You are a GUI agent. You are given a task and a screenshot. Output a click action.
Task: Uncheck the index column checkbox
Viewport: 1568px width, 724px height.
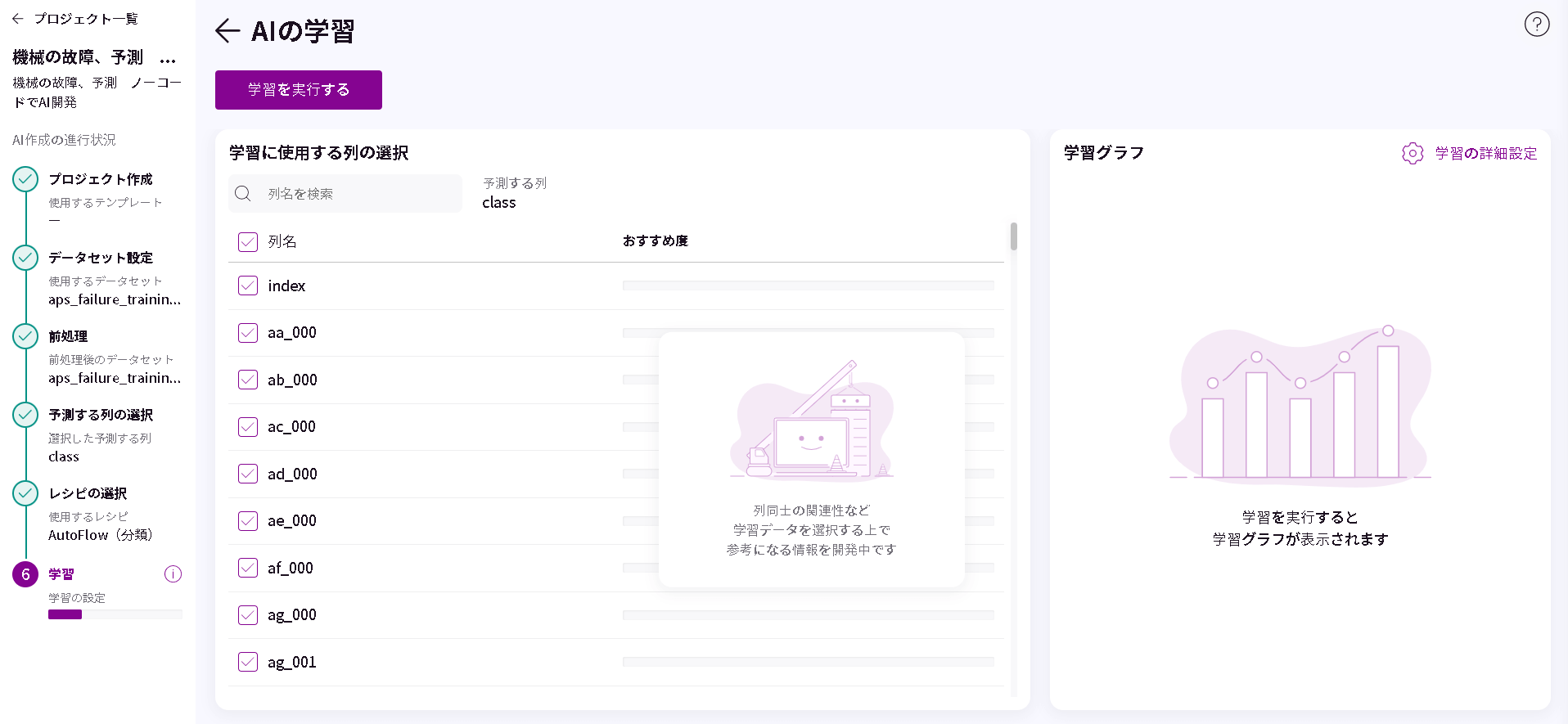point(248,286)
